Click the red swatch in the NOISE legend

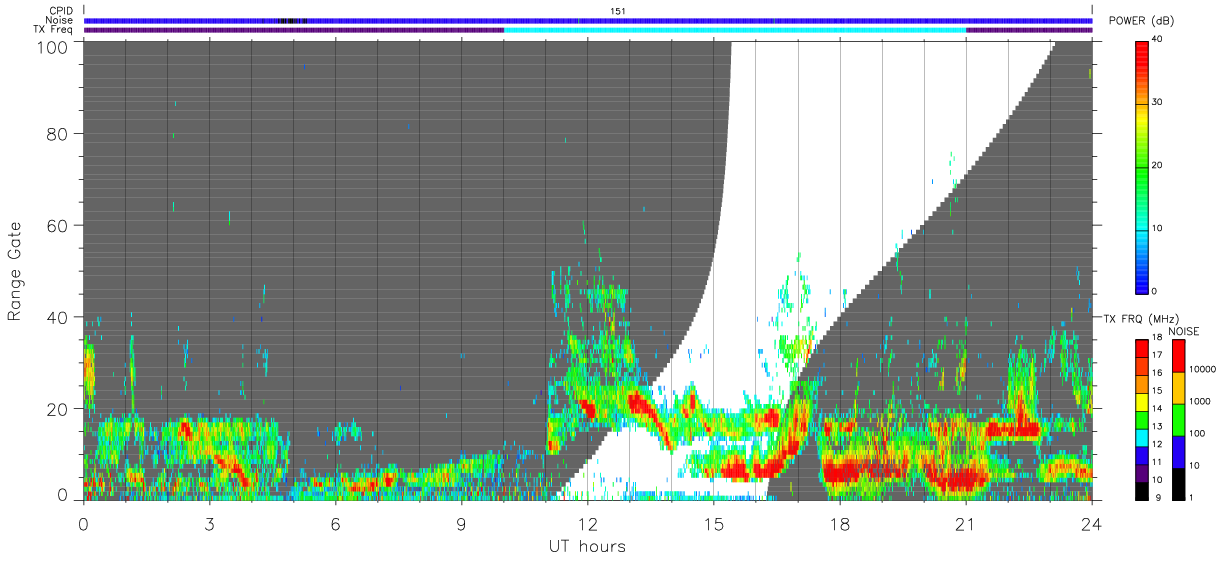coord(1178,356)
